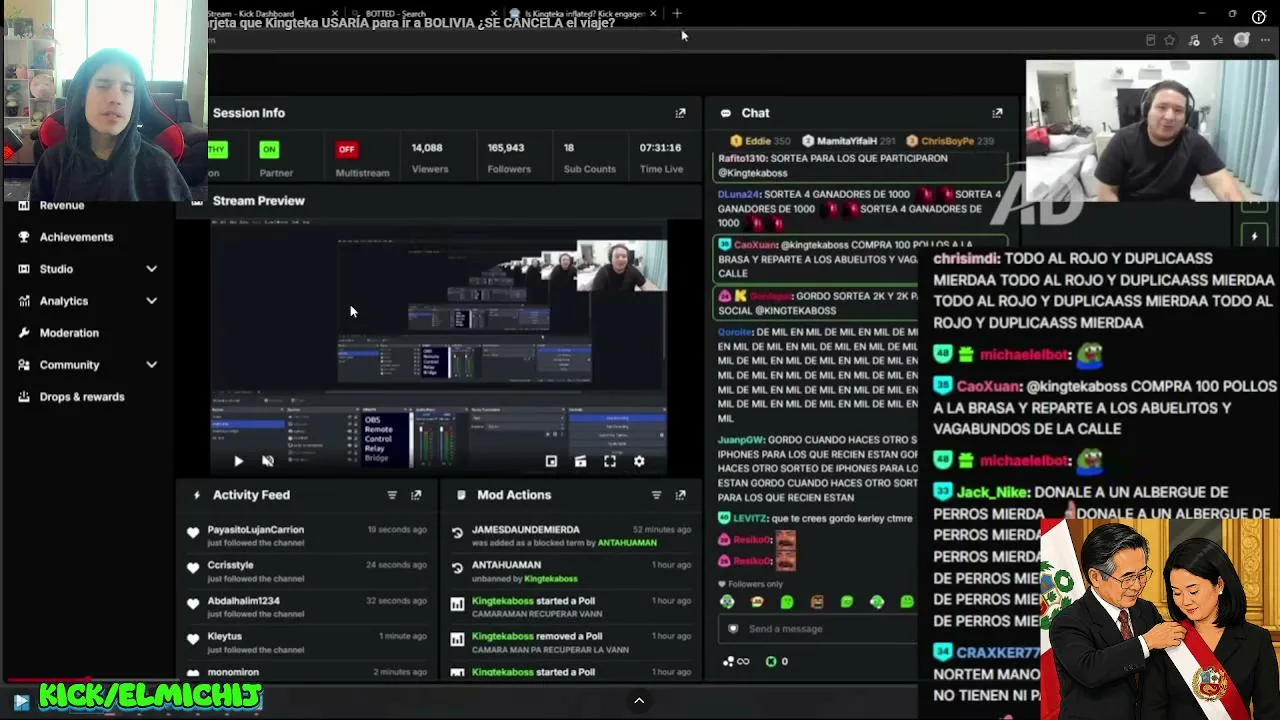Viewport: 1280px width, 720px height.
Task: Click DLuna24 username in chat
Action: coord(739,194)
